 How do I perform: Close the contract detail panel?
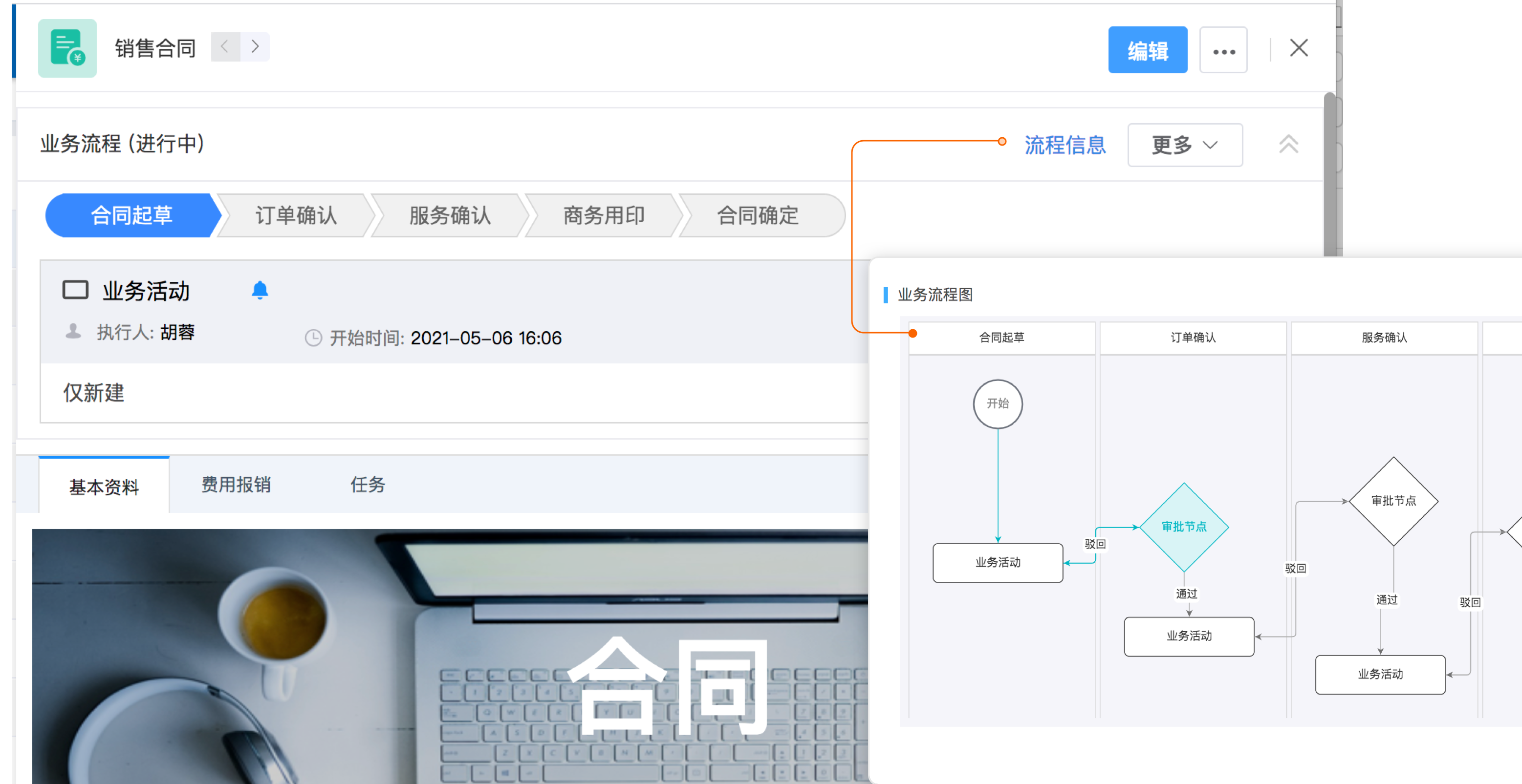1298,48
